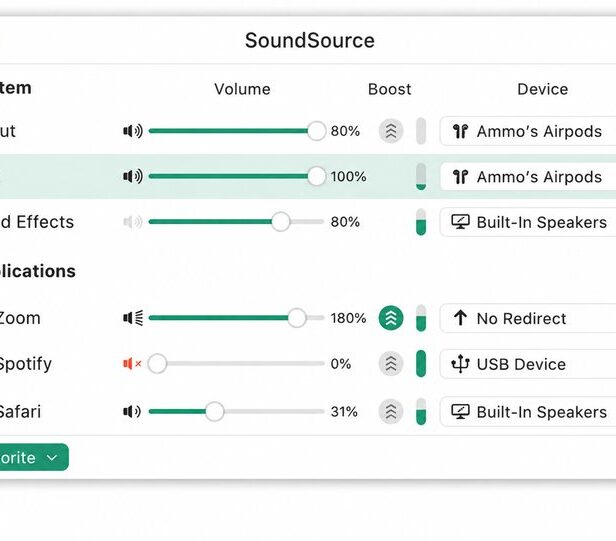This screenshot has width=616, height=541.
Task: Enable boost on the 80% output row
Action: click(x=390, y=131)
